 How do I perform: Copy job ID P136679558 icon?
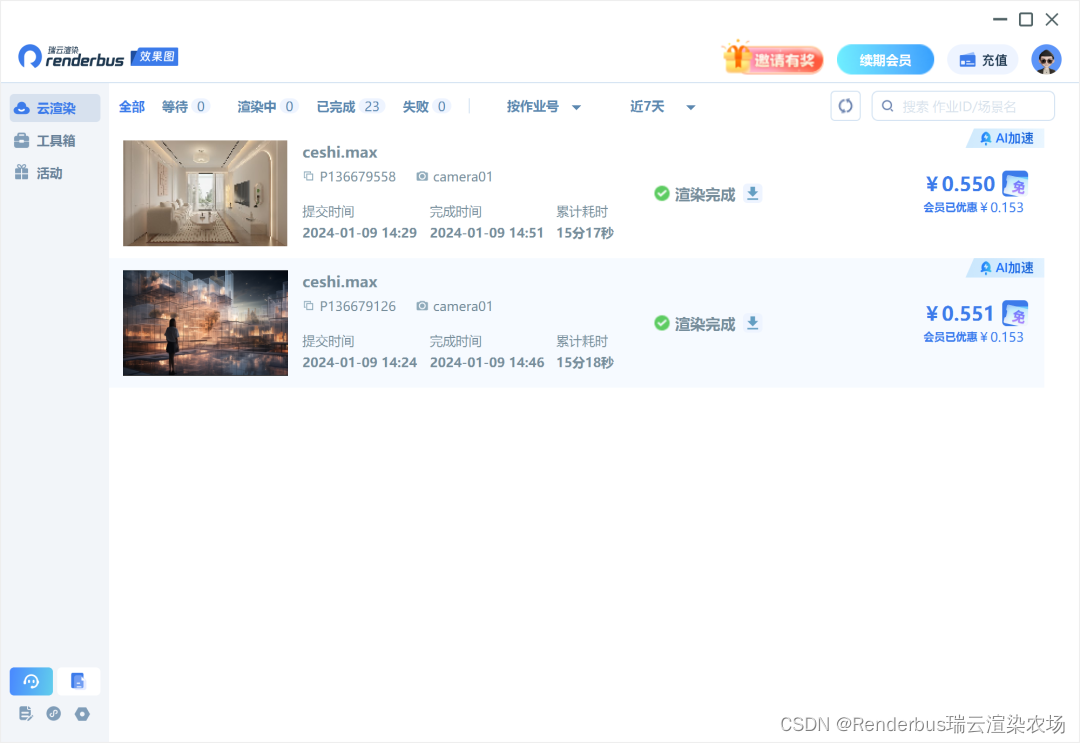[x=309, y=177]
